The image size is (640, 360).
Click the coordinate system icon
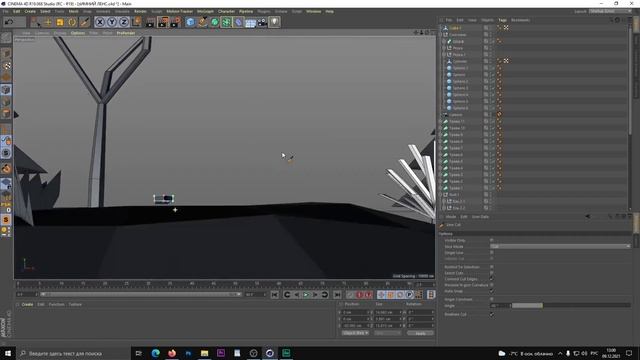point(136,22)
